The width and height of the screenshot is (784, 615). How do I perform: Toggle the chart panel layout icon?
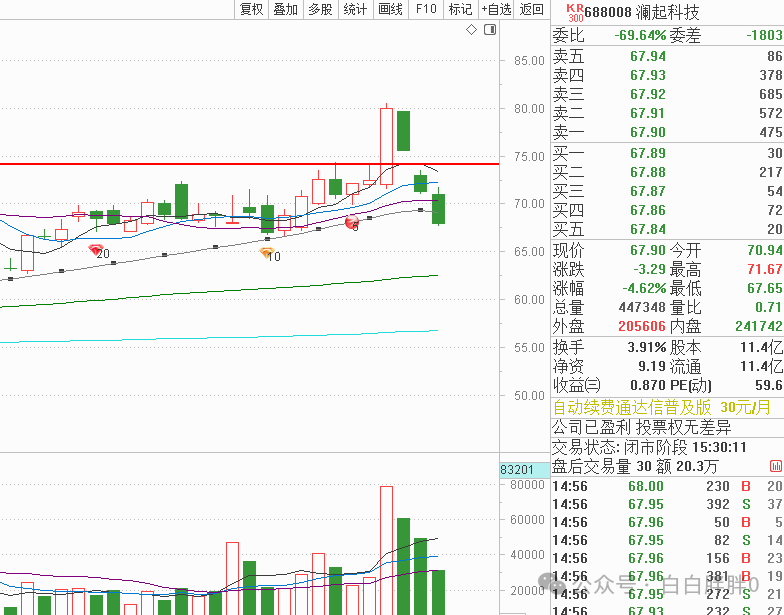(x=490, y=30)
